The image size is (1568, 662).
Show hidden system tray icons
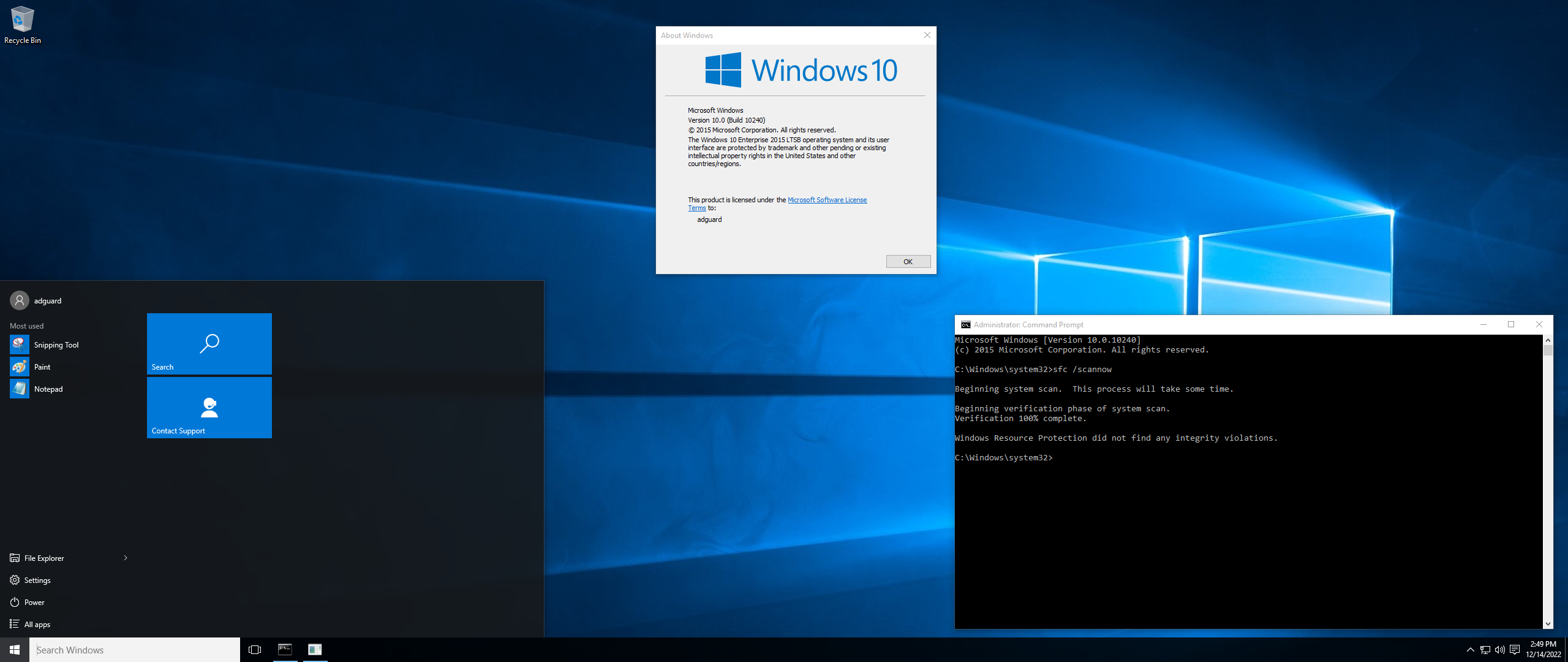tap(1470, 650)
